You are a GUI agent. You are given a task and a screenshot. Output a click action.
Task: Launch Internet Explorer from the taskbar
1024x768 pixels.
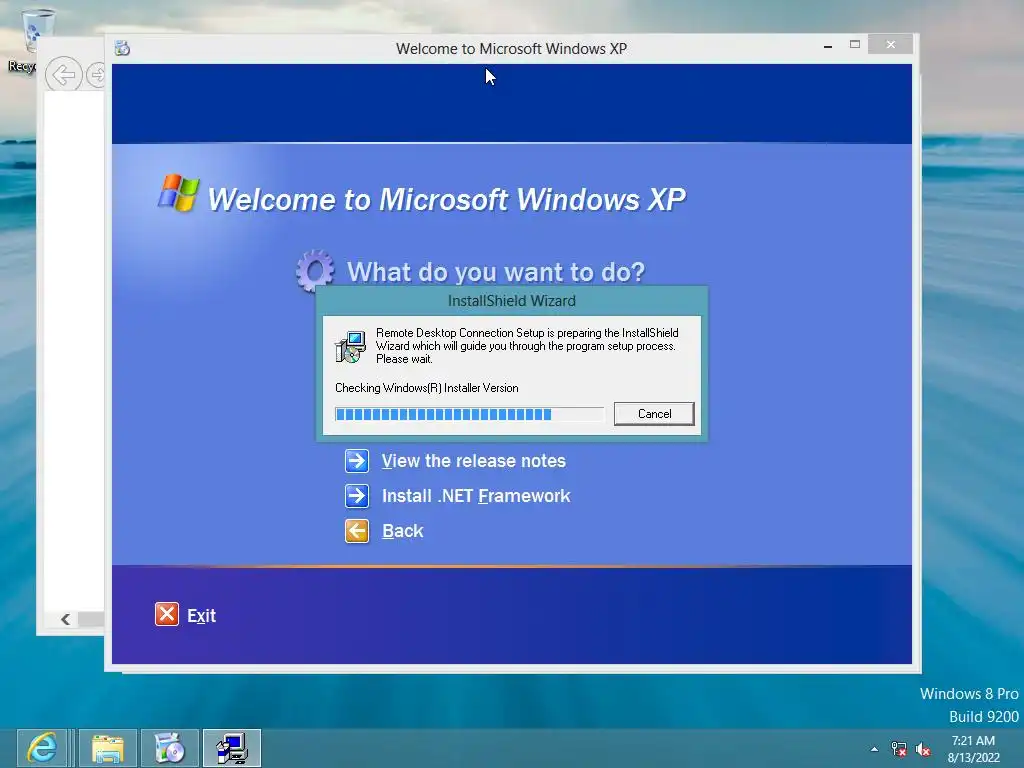point(42,748)
